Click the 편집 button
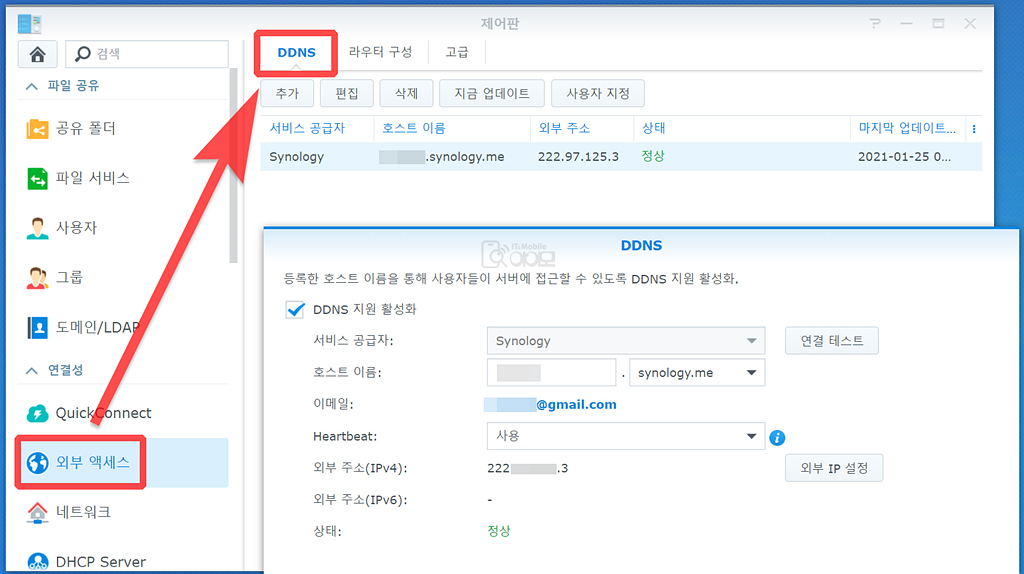Viewport: 1024px width, 574px height. click(x=347, y=93)
